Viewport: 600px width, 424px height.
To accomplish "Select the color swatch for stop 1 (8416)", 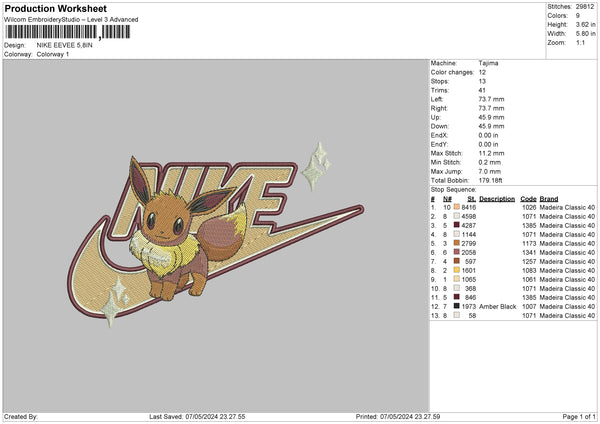I will (457, 206).
